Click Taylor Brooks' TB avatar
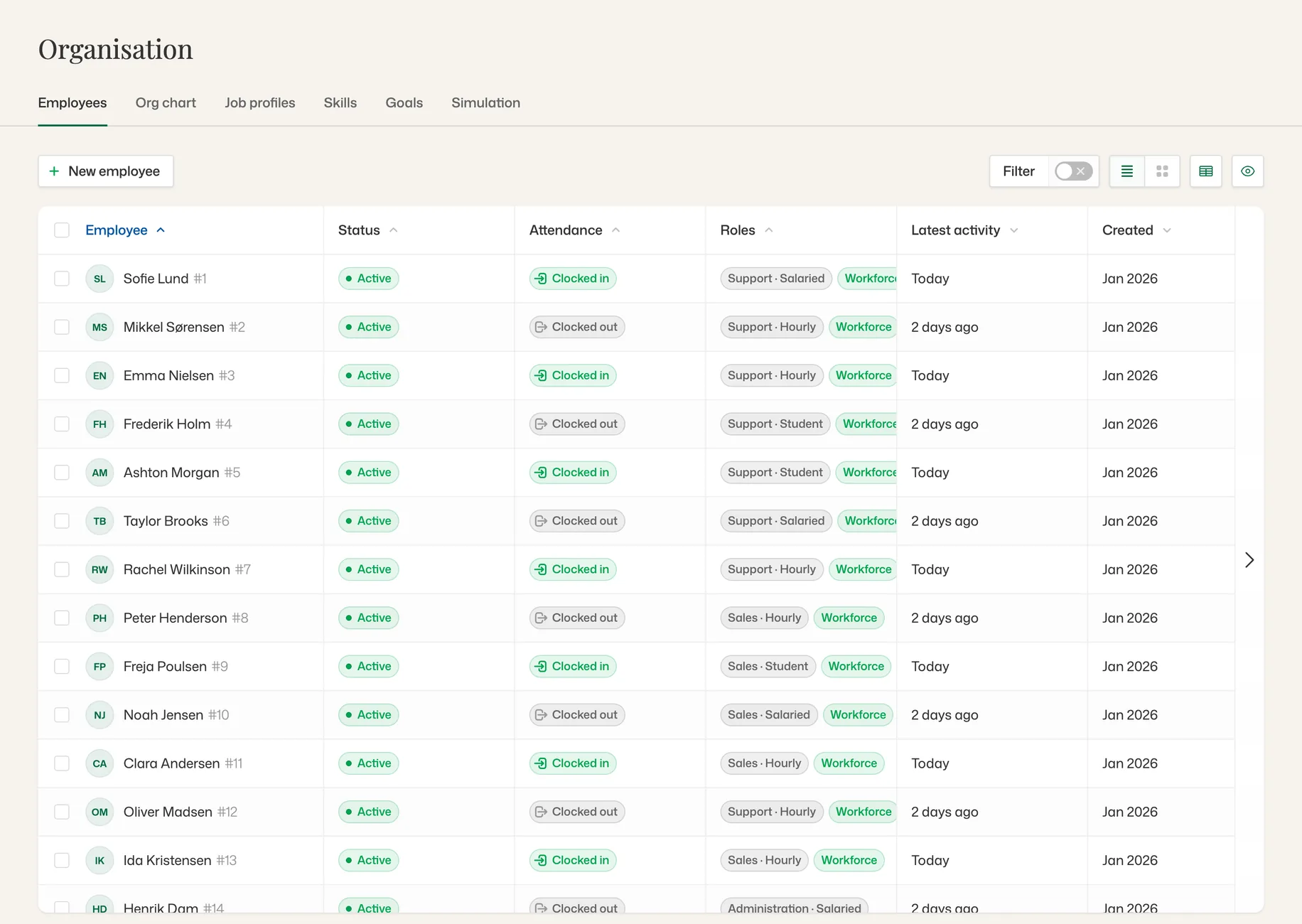The width and height of the screenshot is (1302, 924). click(x=99, y=521)
